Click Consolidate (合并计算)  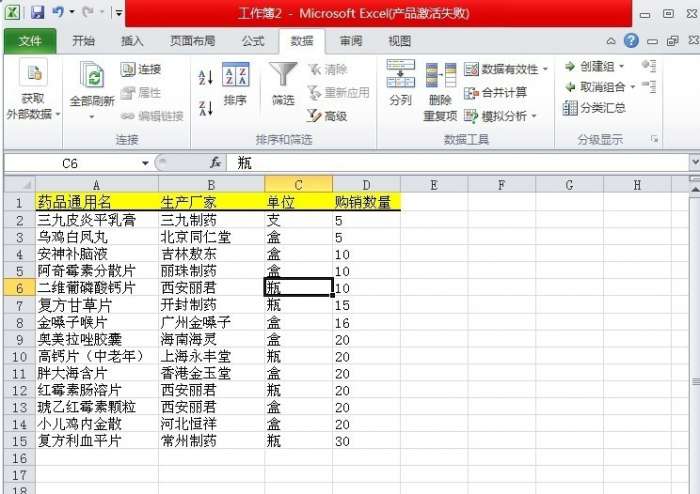pos(496,93)
